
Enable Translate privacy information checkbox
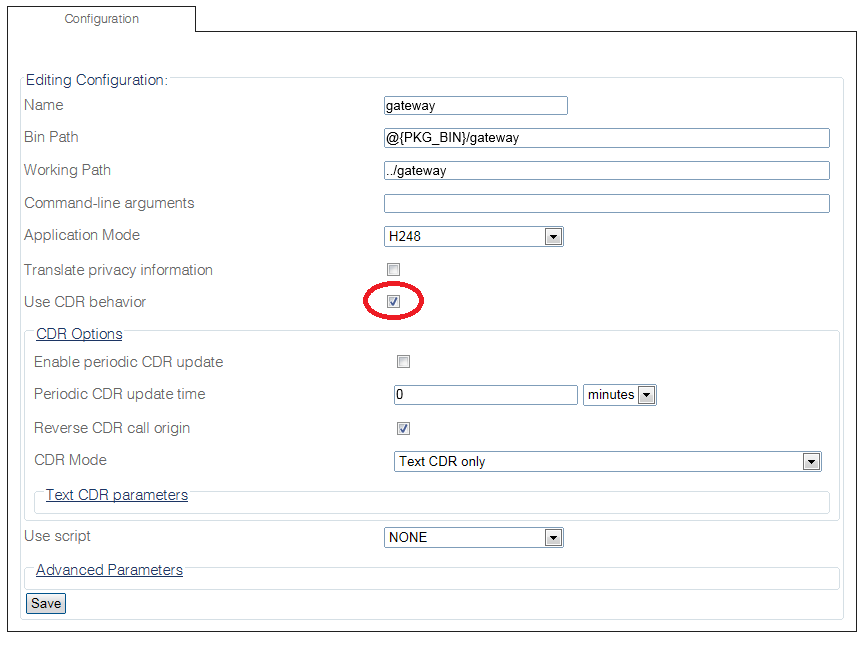[394, 270]
